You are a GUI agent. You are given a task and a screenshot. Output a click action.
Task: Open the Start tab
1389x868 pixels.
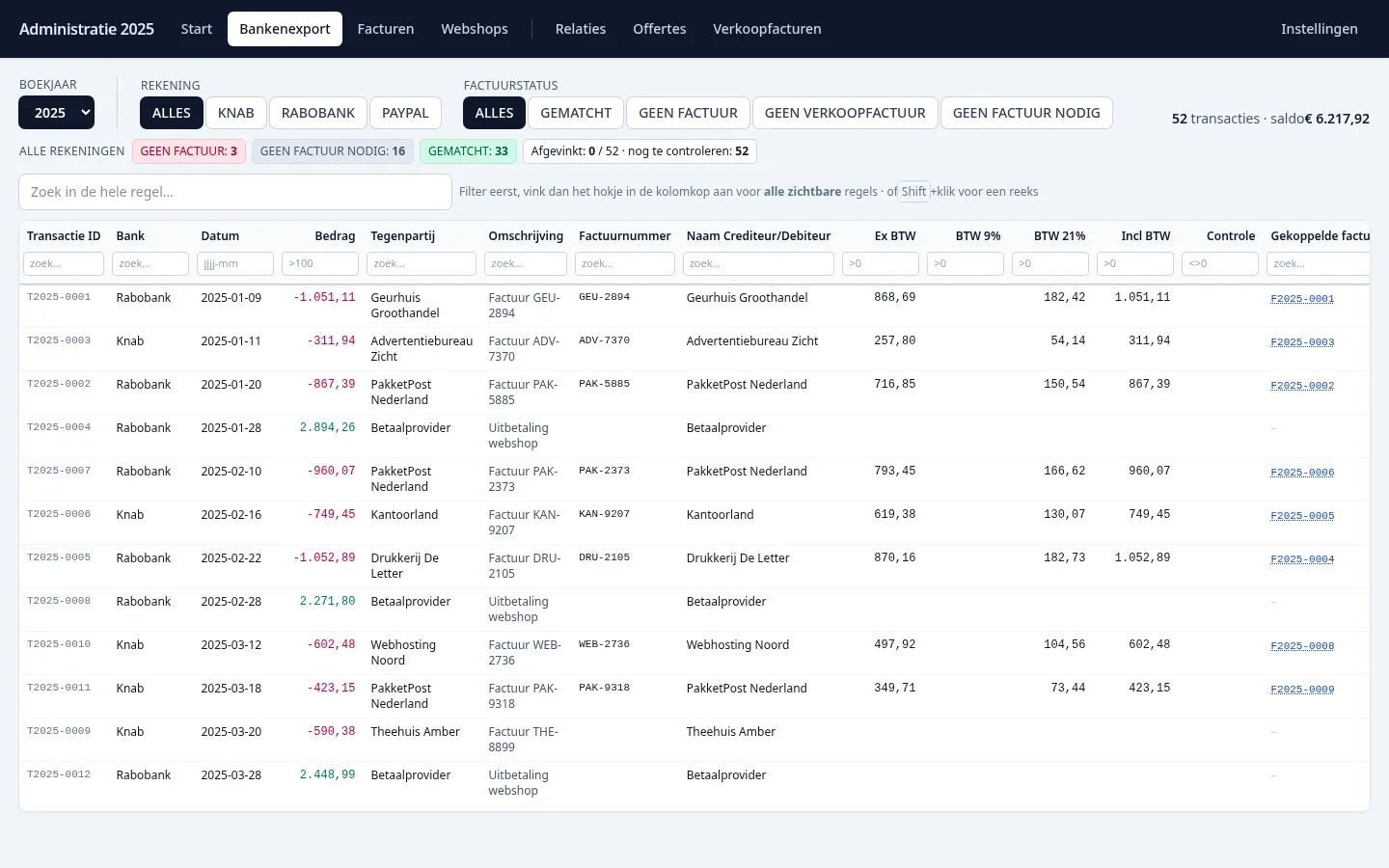197,29
